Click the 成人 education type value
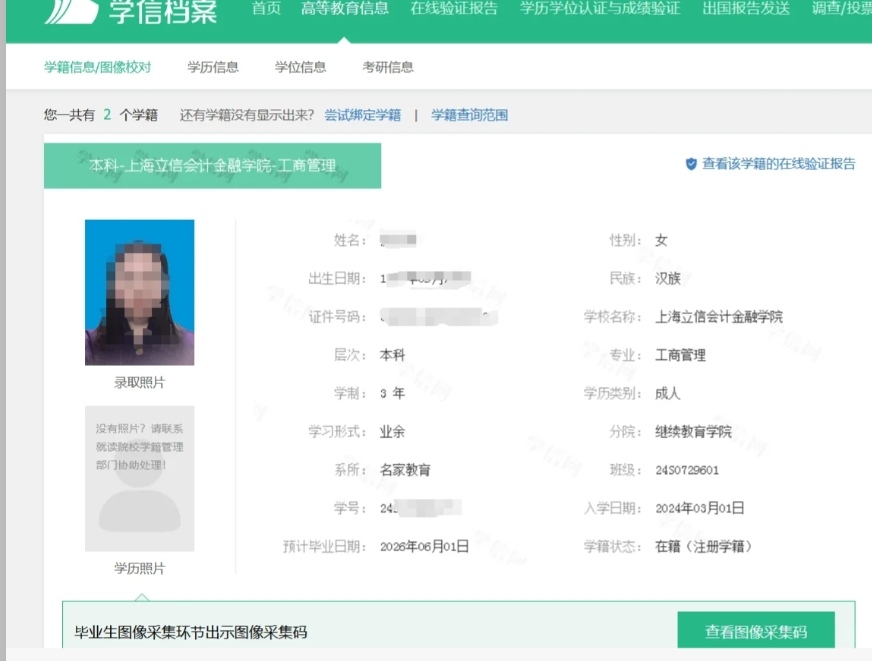 [x=667, y=394]
